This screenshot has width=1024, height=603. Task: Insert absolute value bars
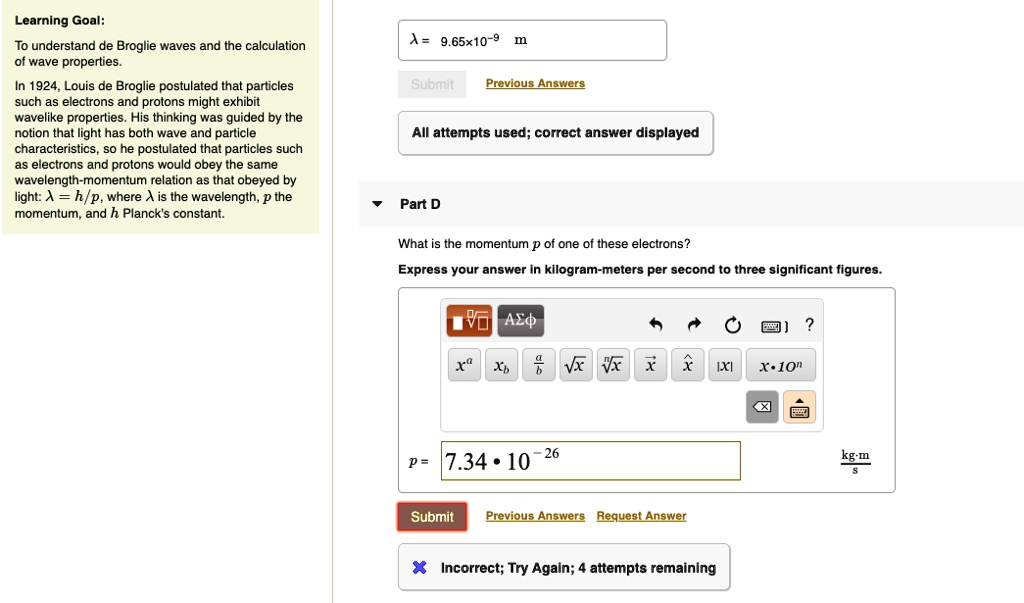pos(722,367)
